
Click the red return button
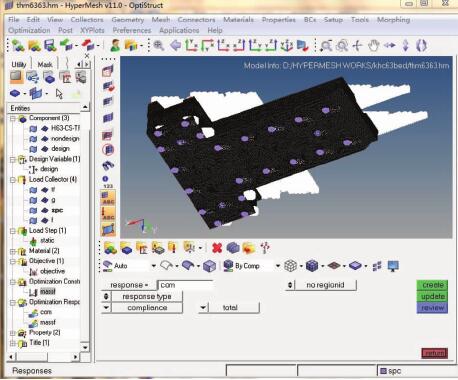pos(434,353)
